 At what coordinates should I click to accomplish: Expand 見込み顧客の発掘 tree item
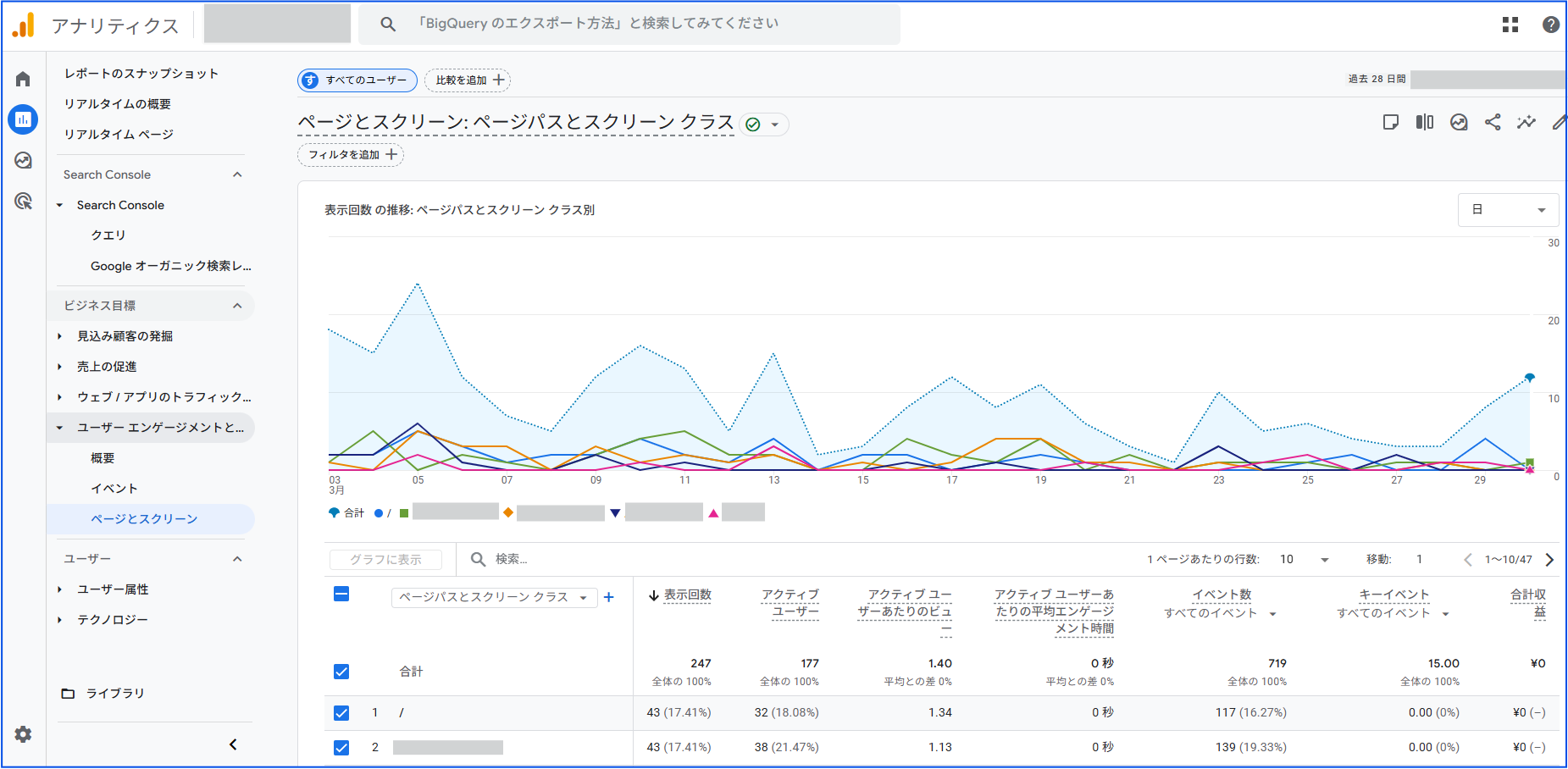click(59, 336)
